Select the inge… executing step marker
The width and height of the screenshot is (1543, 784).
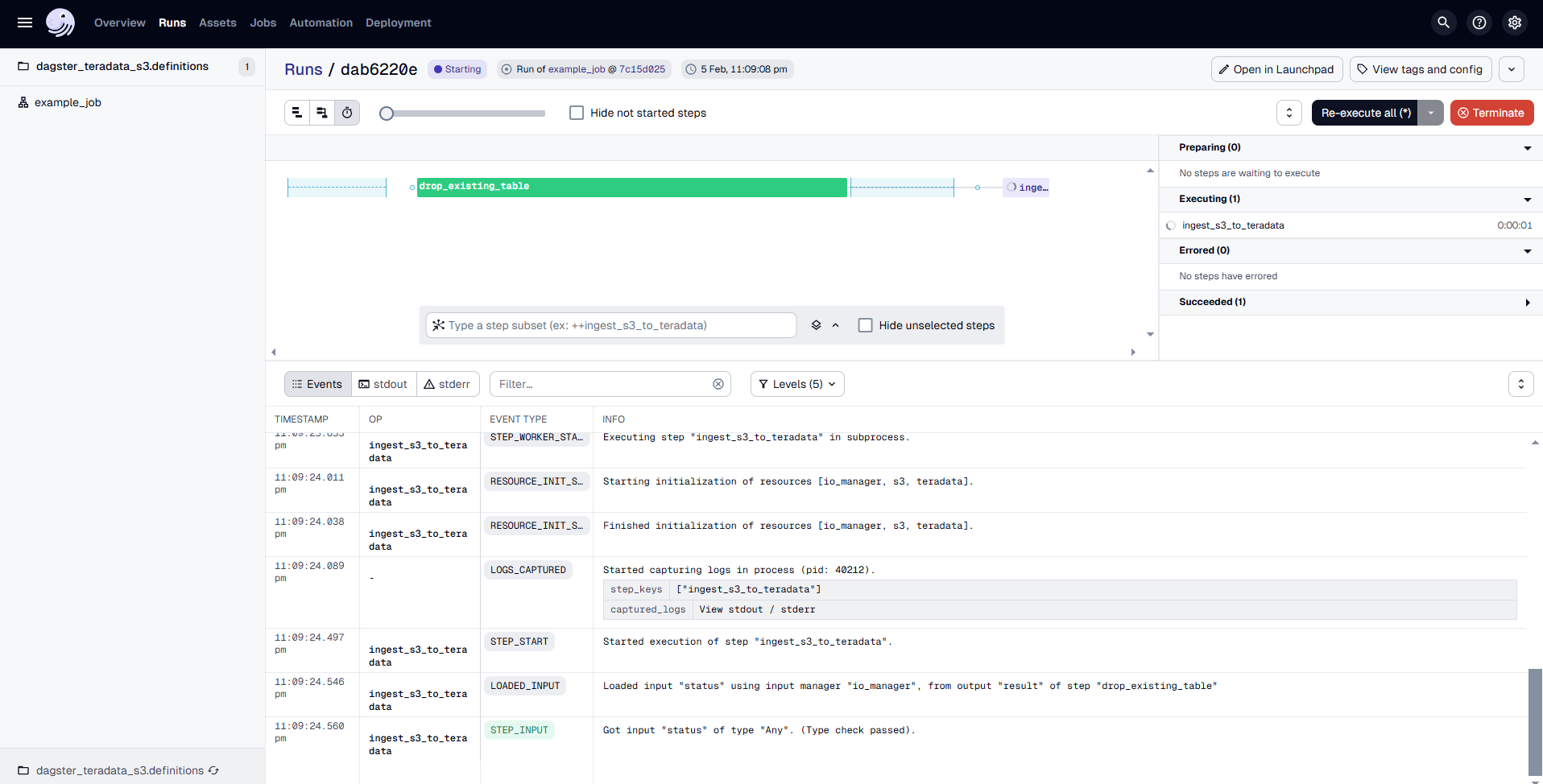(x=1027, y=187)
